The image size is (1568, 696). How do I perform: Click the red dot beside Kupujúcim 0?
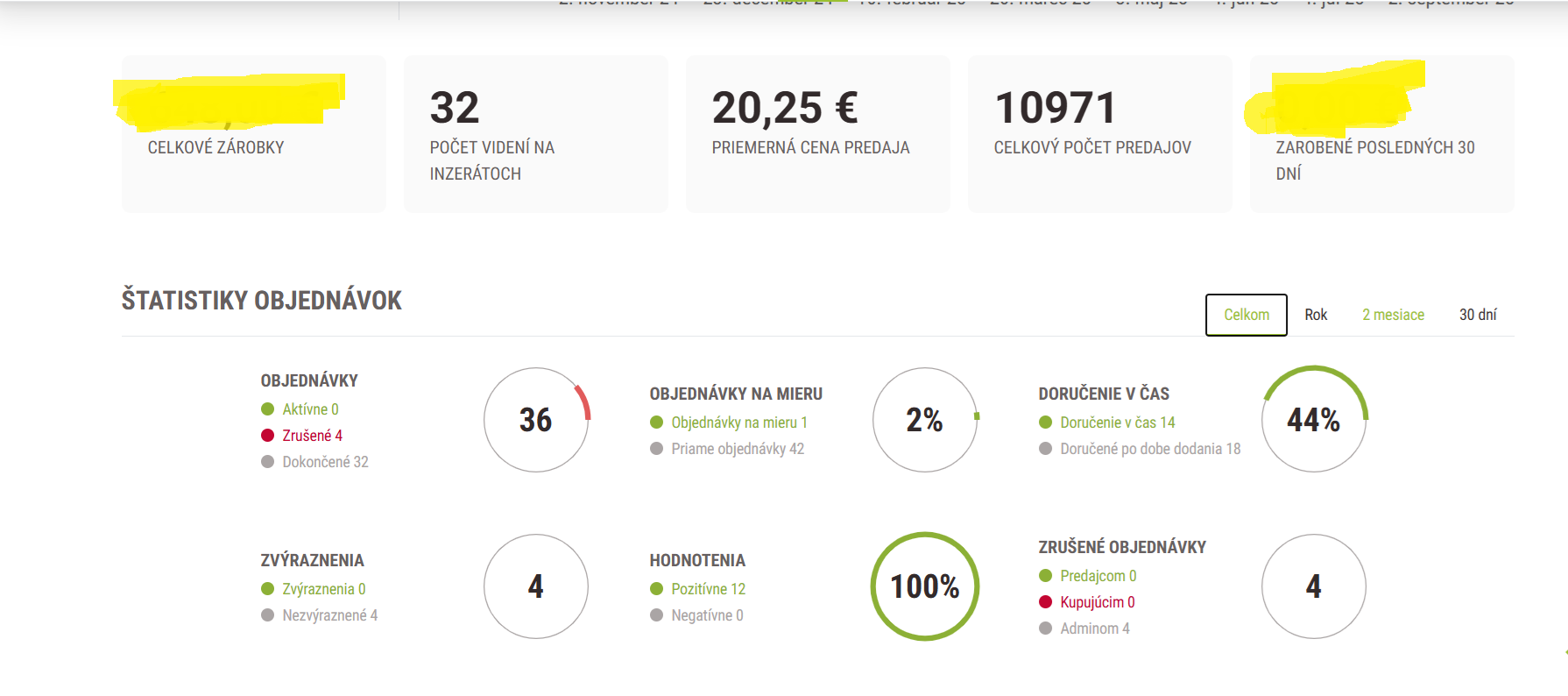[x=1045, y=602]
